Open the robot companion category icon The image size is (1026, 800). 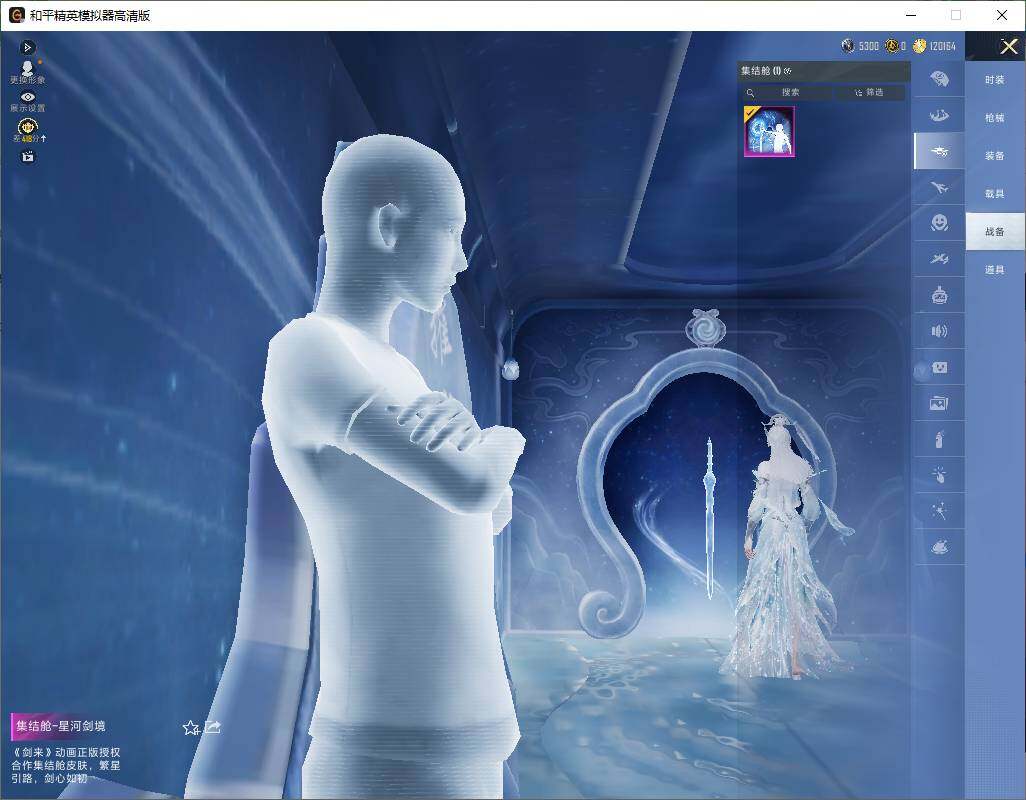939,295
